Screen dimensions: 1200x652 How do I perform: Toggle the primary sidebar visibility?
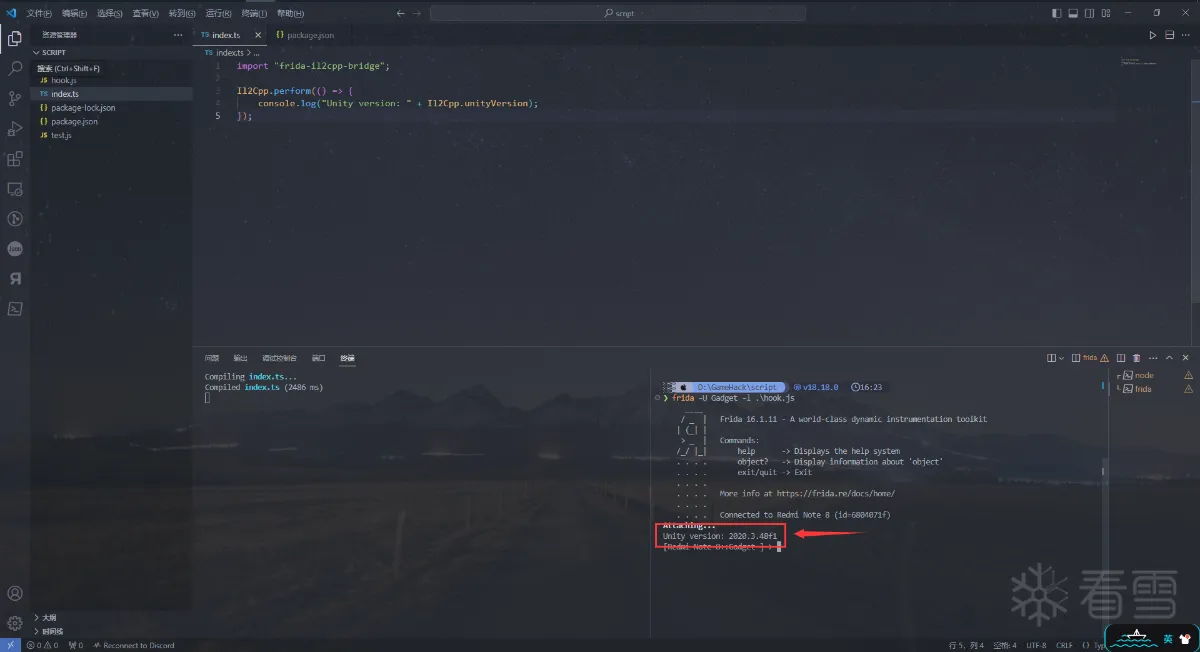coord(1058,13)
